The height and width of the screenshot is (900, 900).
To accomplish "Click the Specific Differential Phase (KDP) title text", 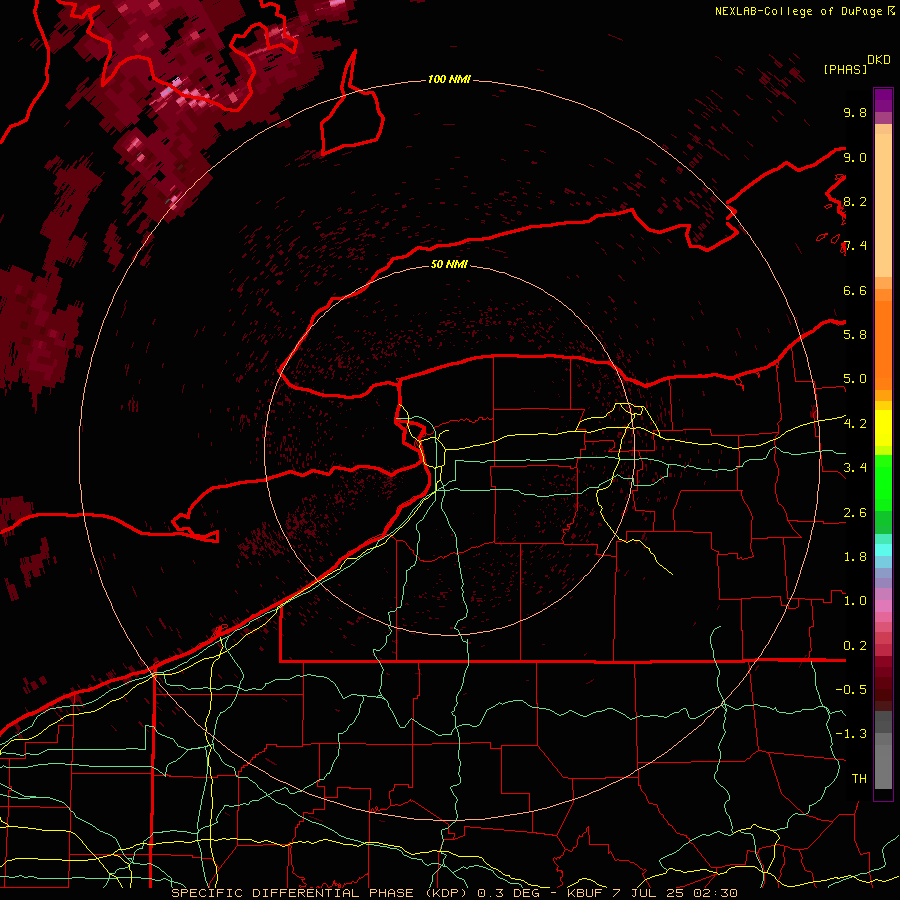I will [x=321, y=893].
